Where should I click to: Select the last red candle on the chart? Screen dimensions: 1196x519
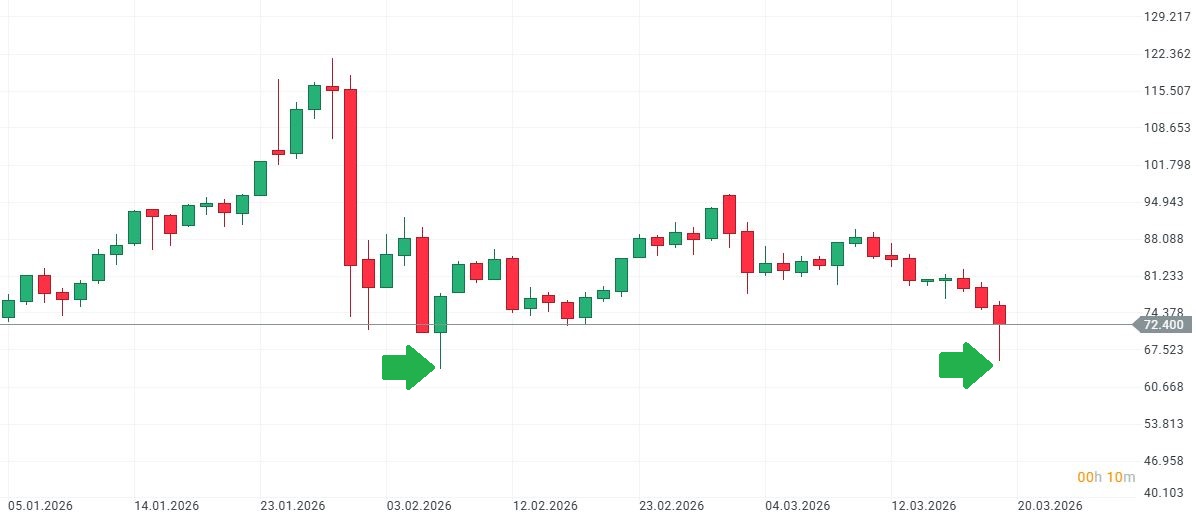click(x=999, y=314)
